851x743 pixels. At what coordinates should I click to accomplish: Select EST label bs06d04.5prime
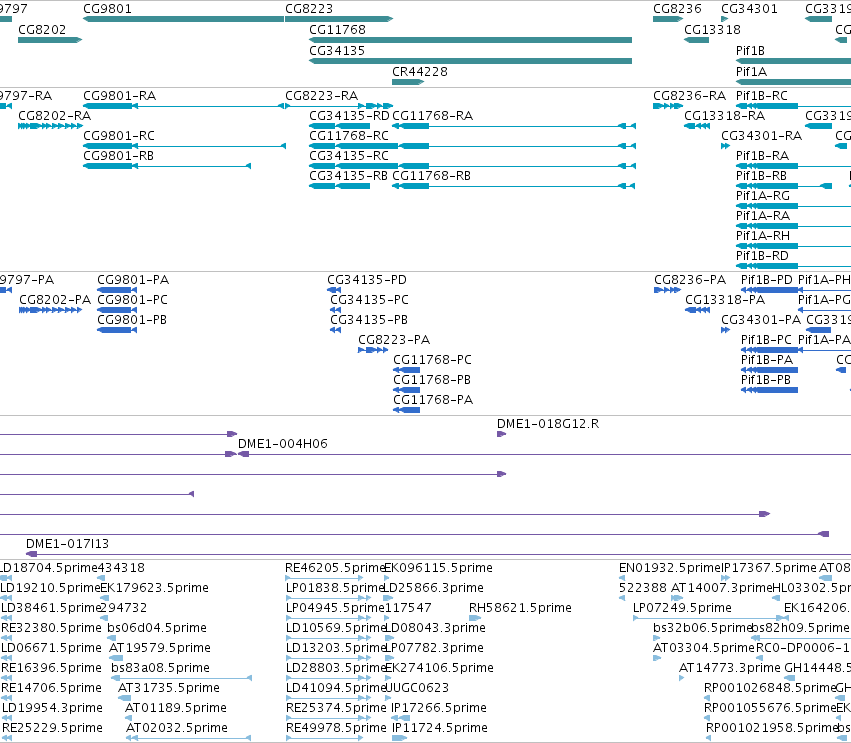click(x=157, y=628)
